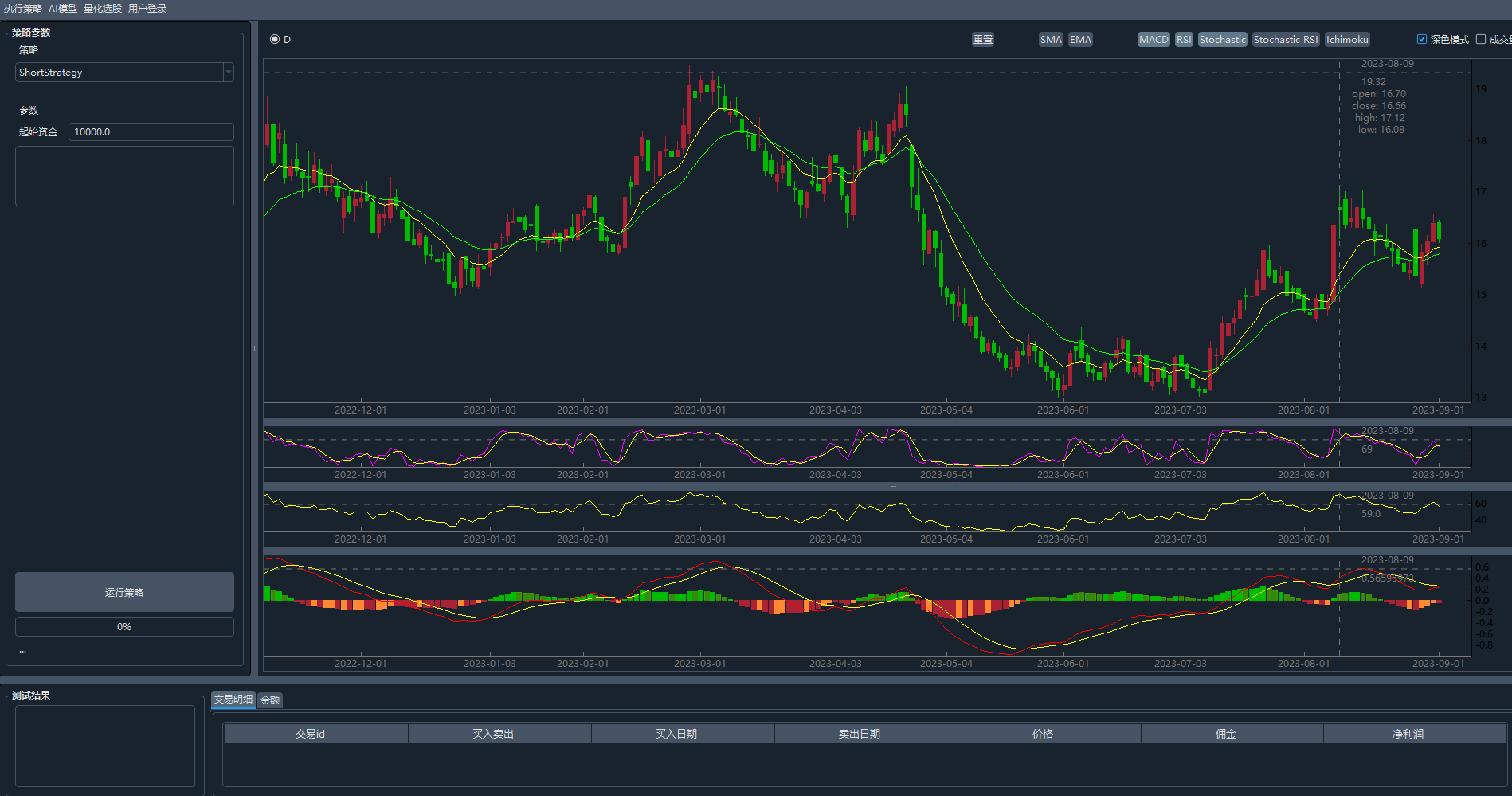1512x796 pixels.
Task: Enable the 成交量 checkbox
Action: point(1481,39)
